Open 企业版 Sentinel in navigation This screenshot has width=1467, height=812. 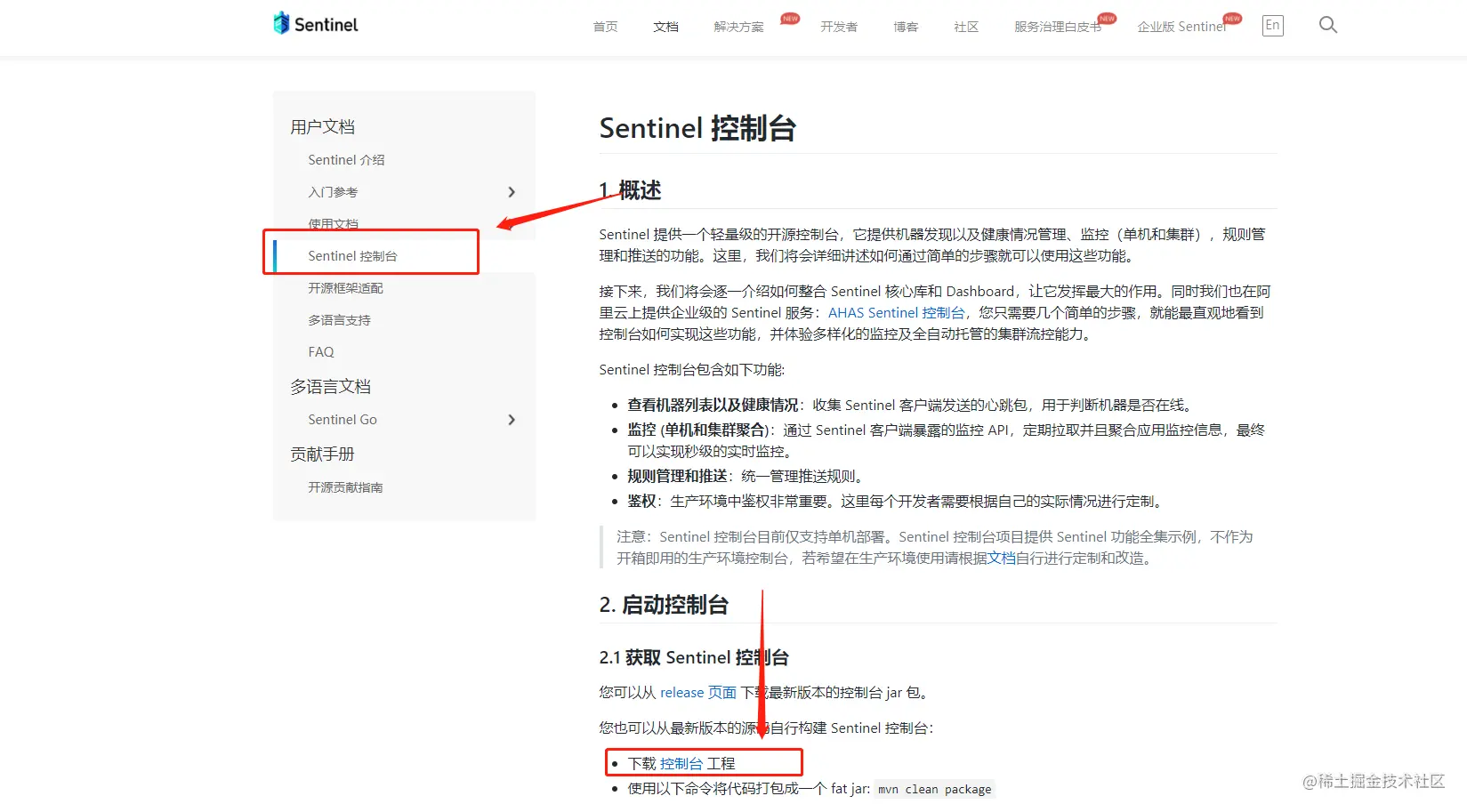pyautogui.click(x=1181, y=27)
